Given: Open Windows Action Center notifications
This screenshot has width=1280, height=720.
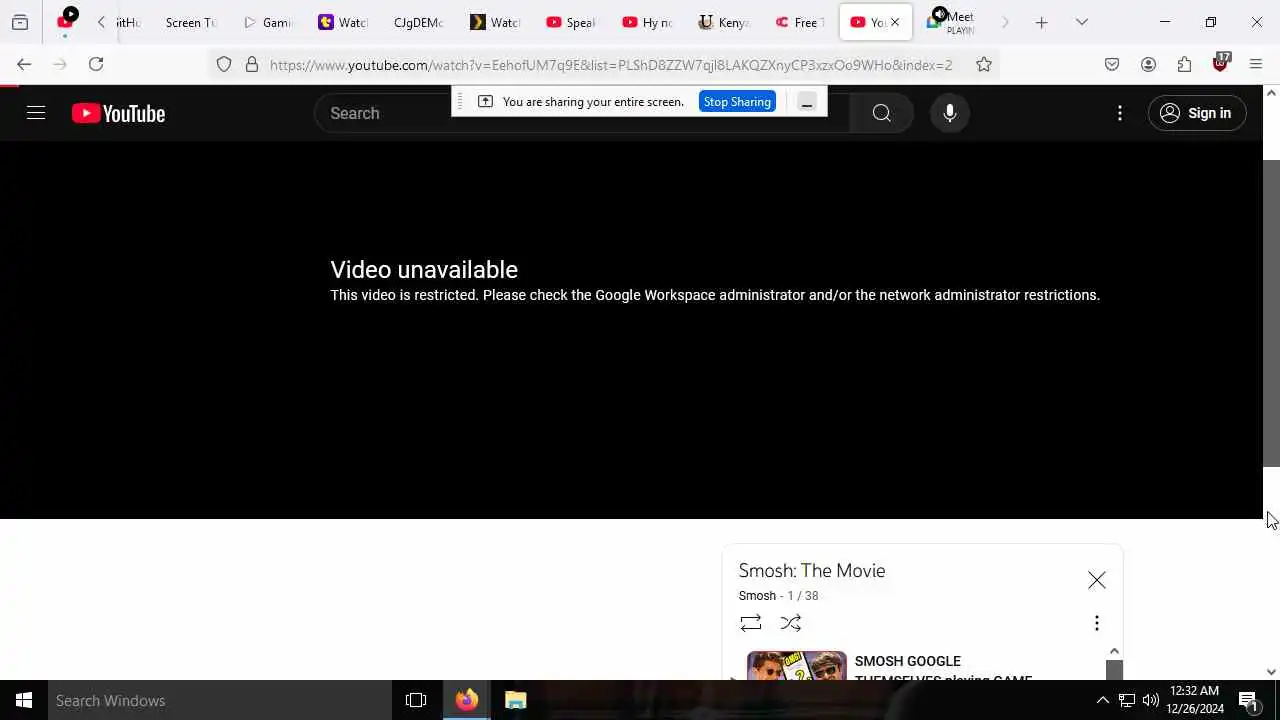Looking at the screenshot, I should (1248, 700).
